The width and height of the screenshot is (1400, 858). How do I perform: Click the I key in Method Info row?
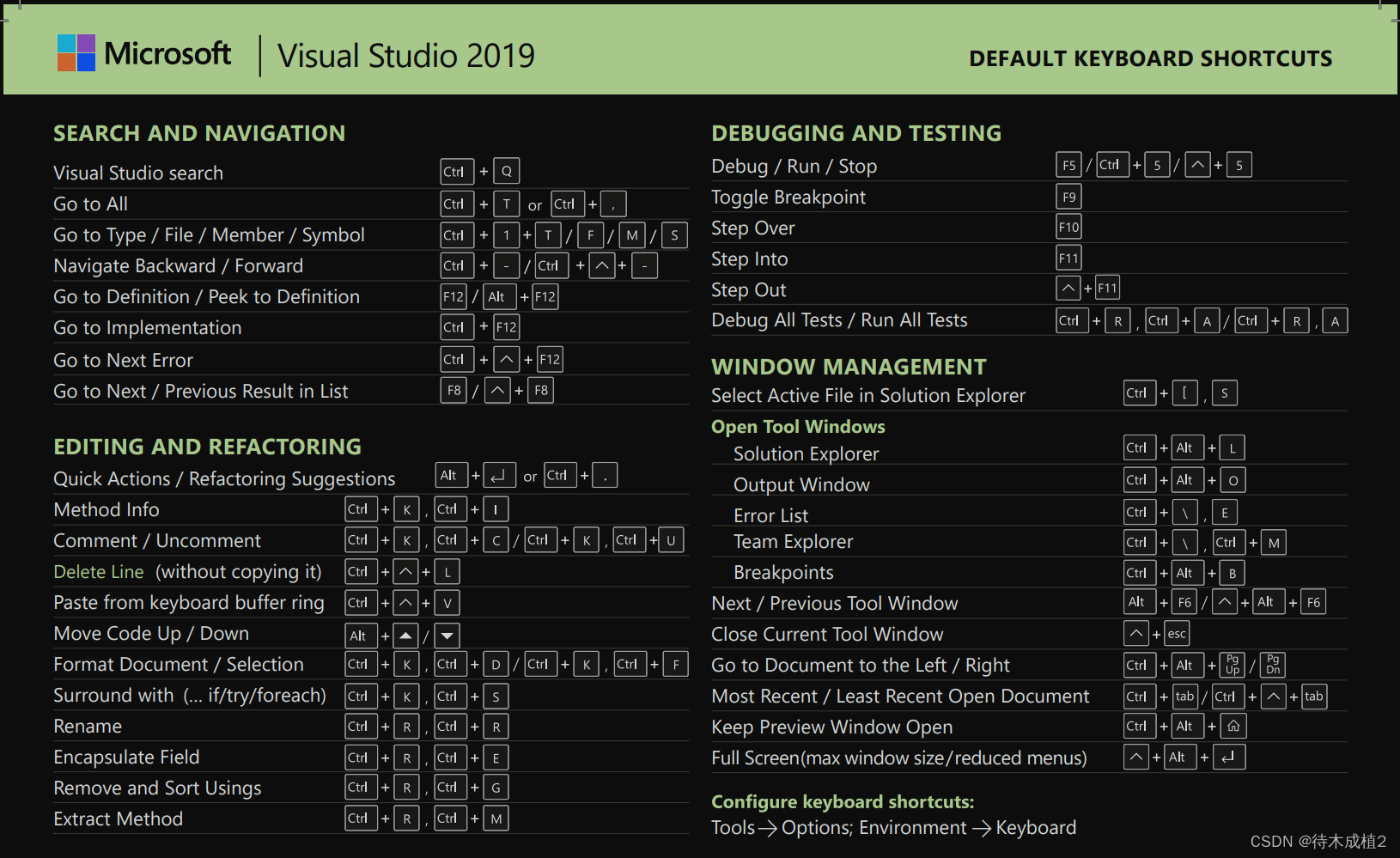pos(496,509)
